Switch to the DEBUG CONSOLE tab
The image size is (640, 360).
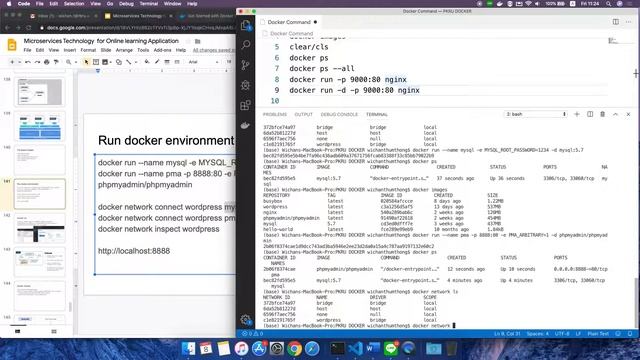pos(339,115)
